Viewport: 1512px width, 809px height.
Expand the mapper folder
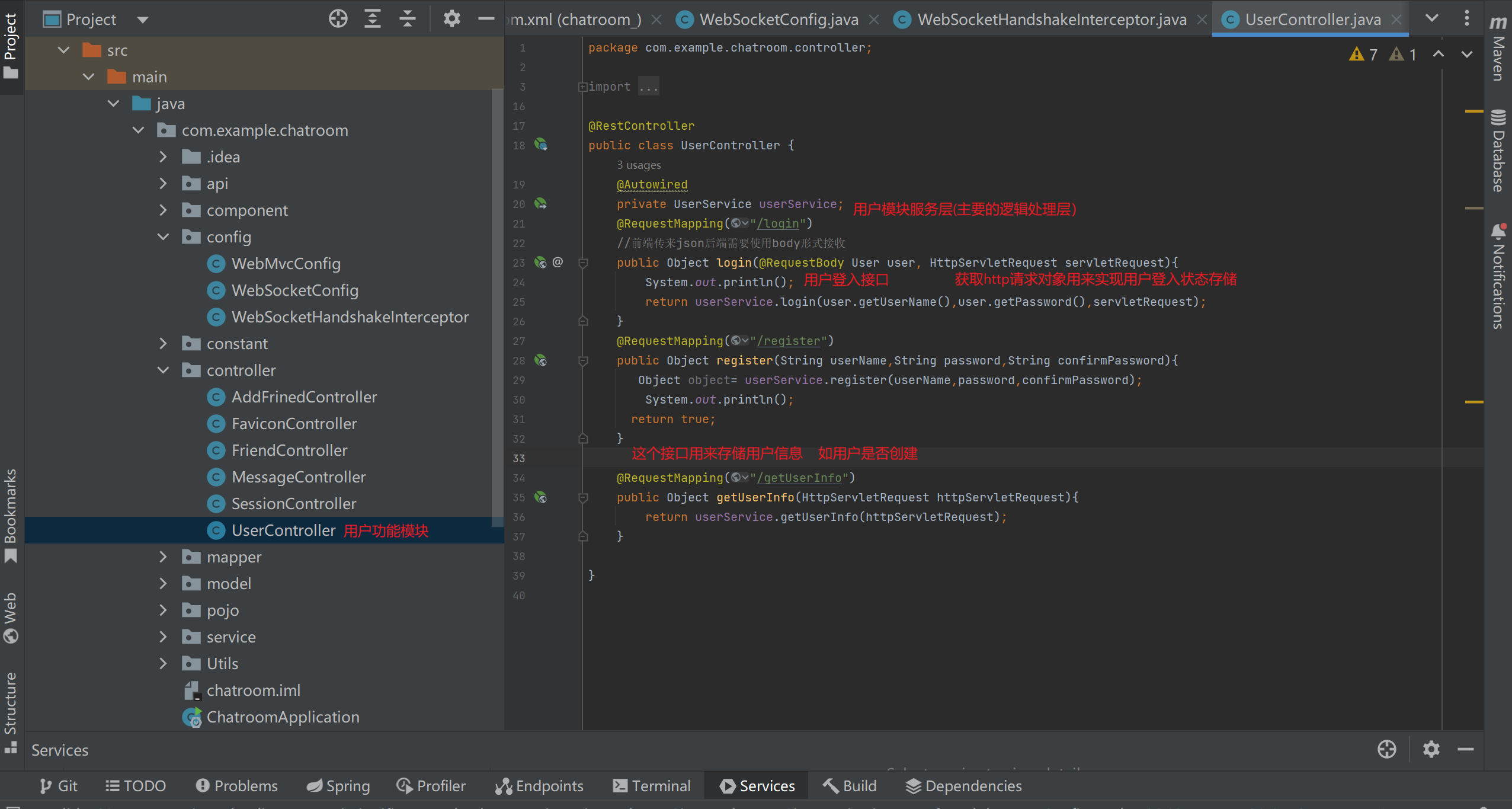tap(164, 557)
